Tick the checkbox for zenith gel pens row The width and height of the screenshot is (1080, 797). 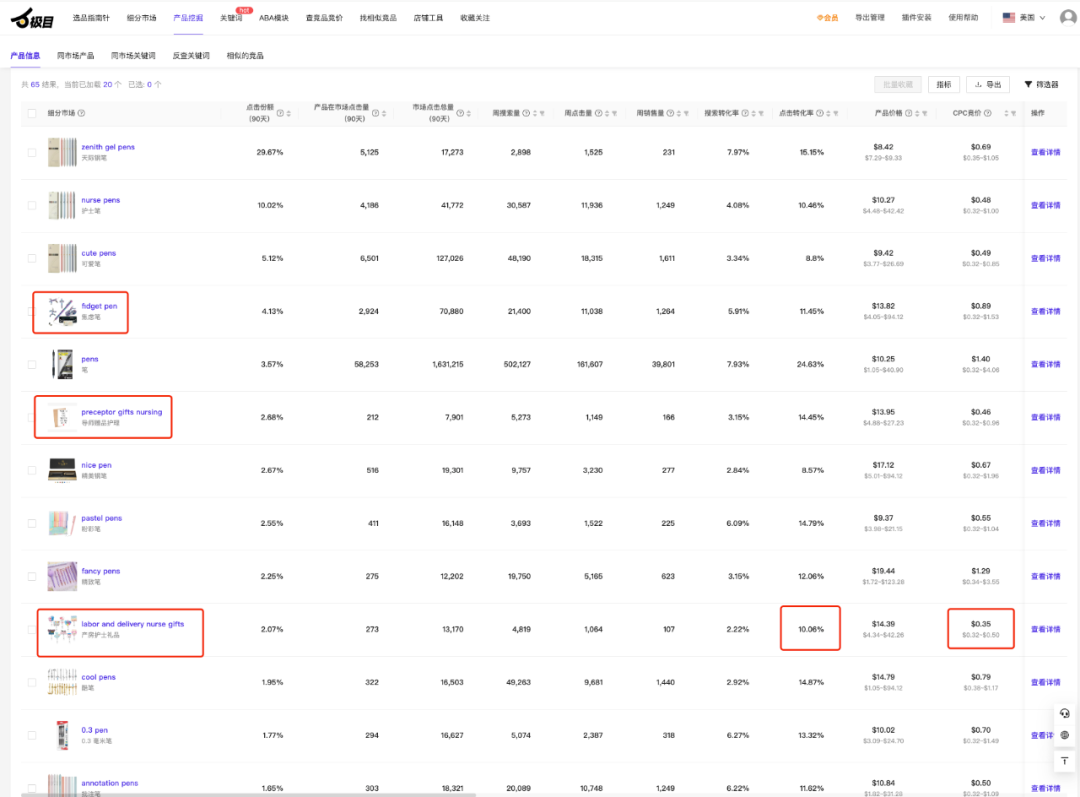click(x=32, y=152)
